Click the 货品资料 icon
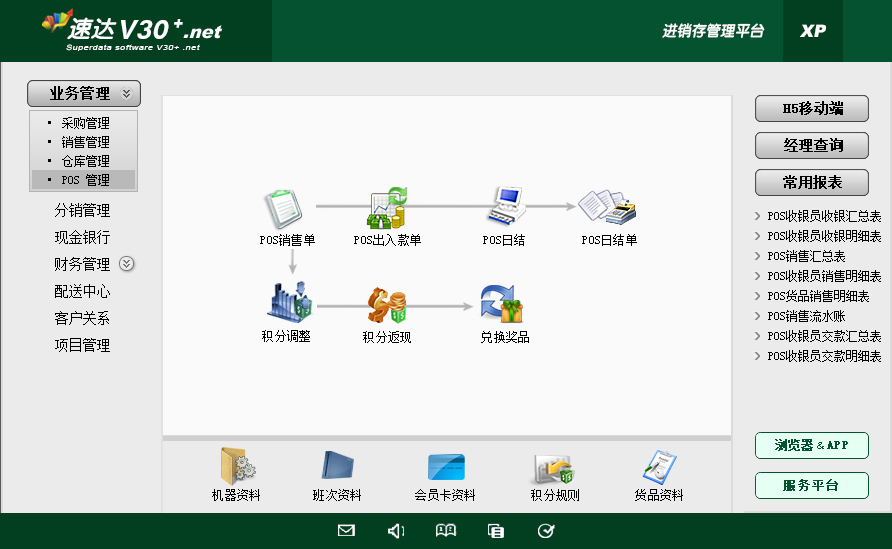Image resolution: width=892 pixels, height=549 pixels. tap(659, 467)
